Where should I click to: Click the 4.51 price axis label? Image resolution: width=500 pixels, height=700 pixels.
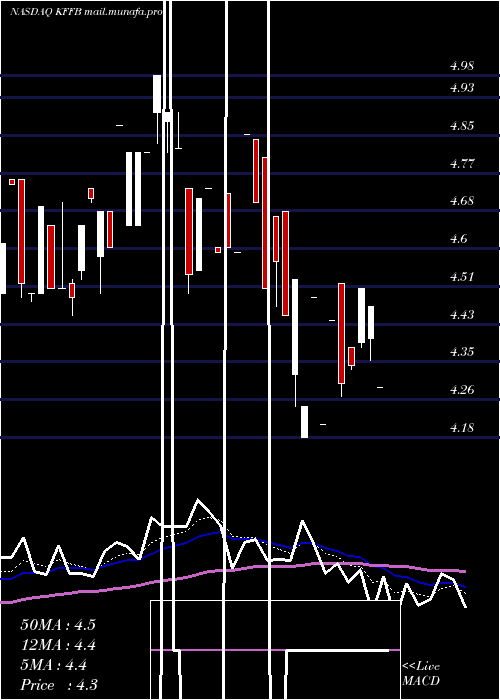[462, 277]
